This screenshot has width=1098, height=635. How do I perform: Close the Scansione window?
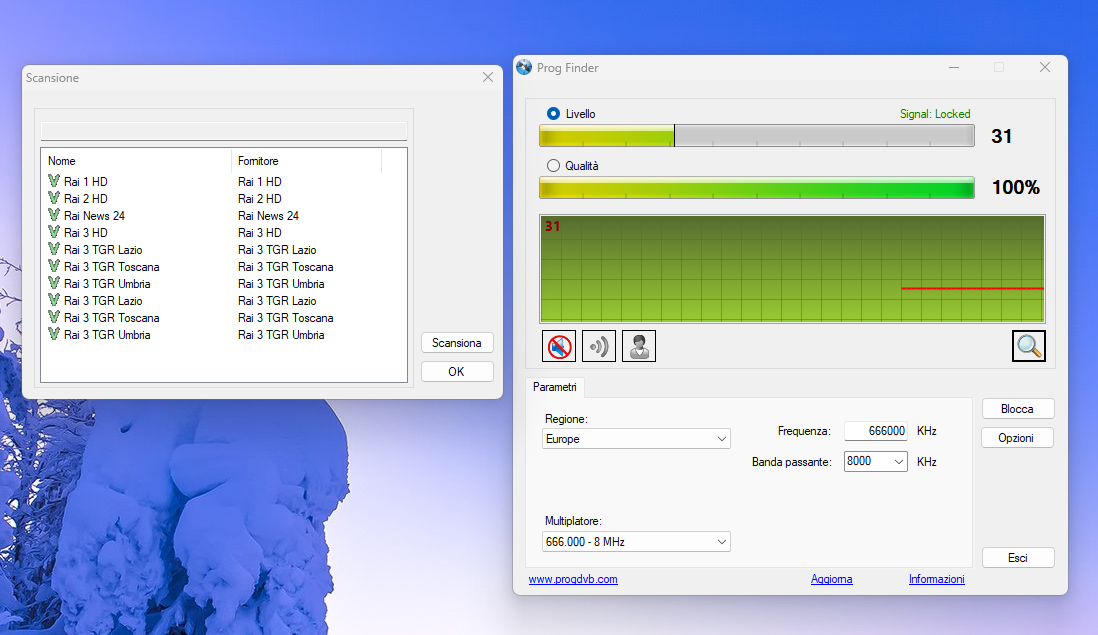tap(488, 77)
